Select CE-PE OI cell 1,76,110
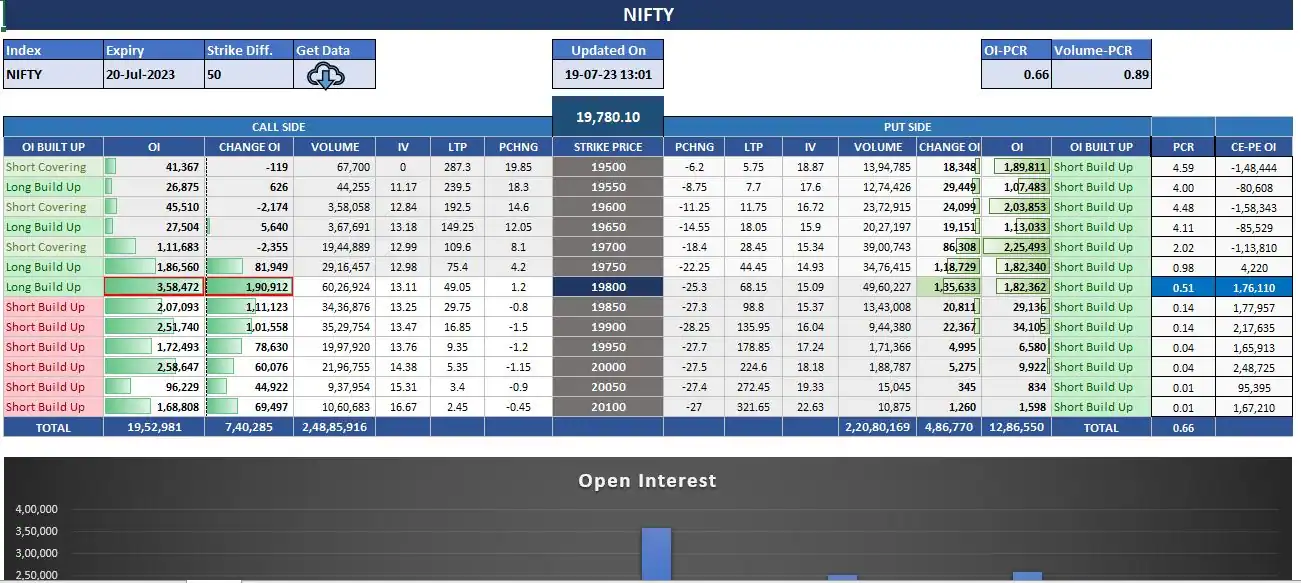 tap(1253, 287)
